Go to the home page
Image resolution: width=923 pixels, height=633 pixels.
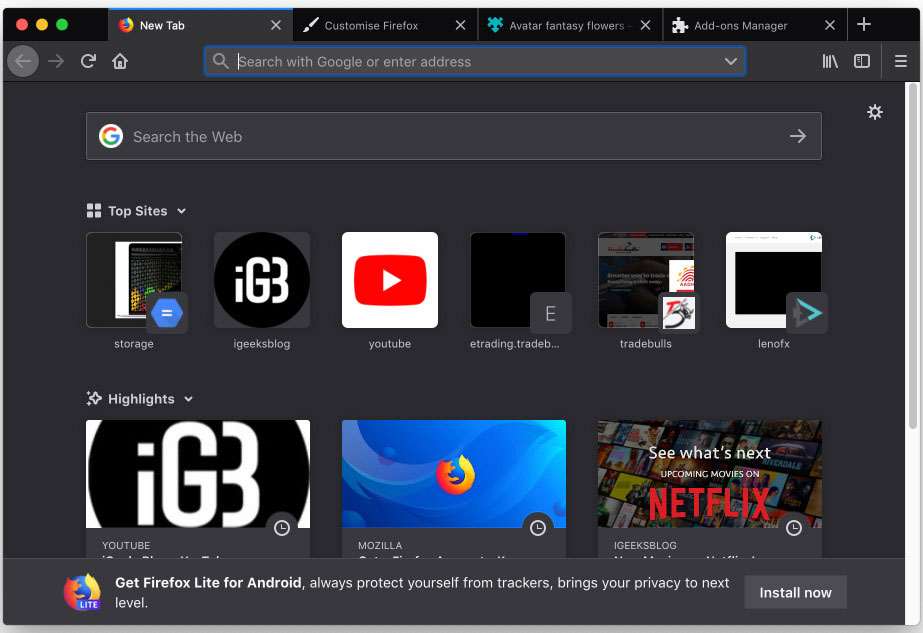coord(120,61)
